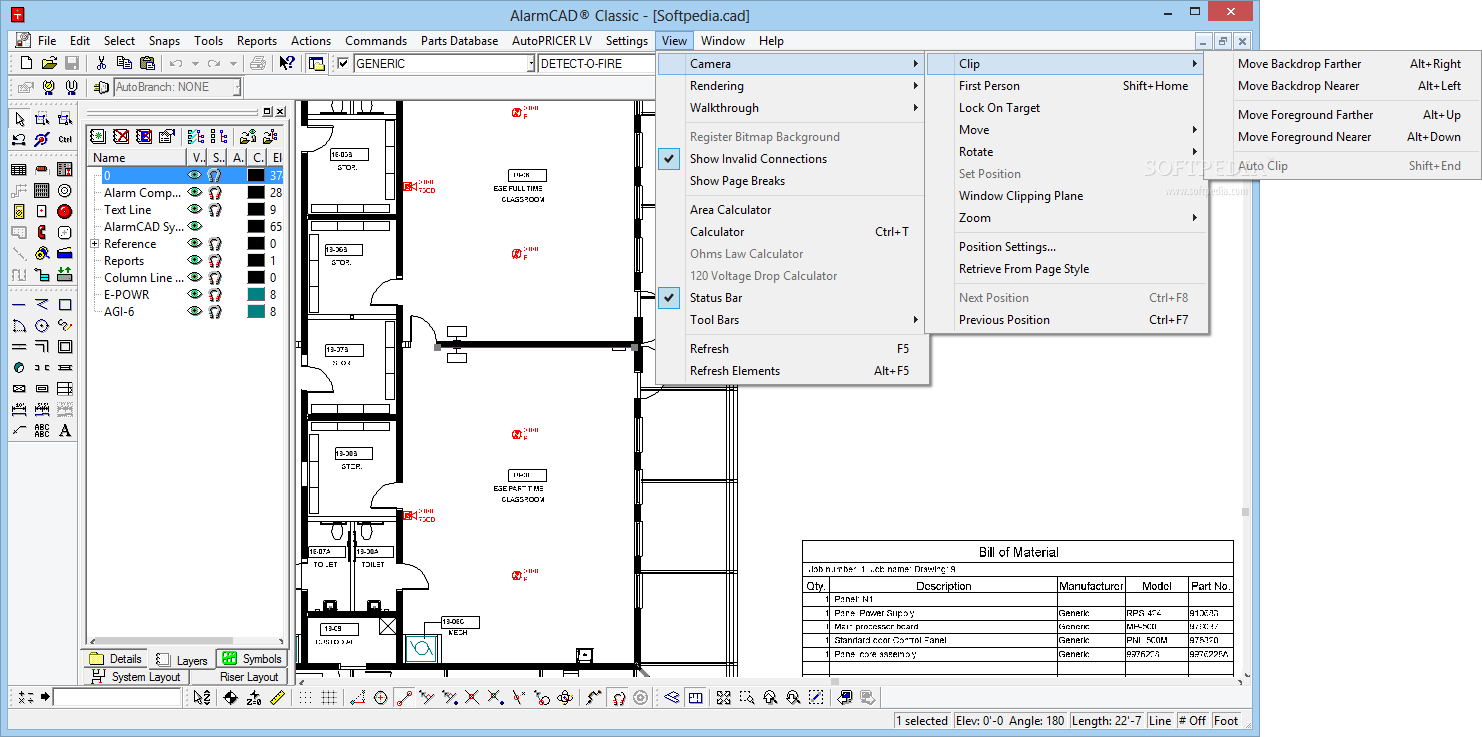Screen dimensions: 1482x737
Task: Choose Move Backdrop Farther
Action: [1342, 64]
